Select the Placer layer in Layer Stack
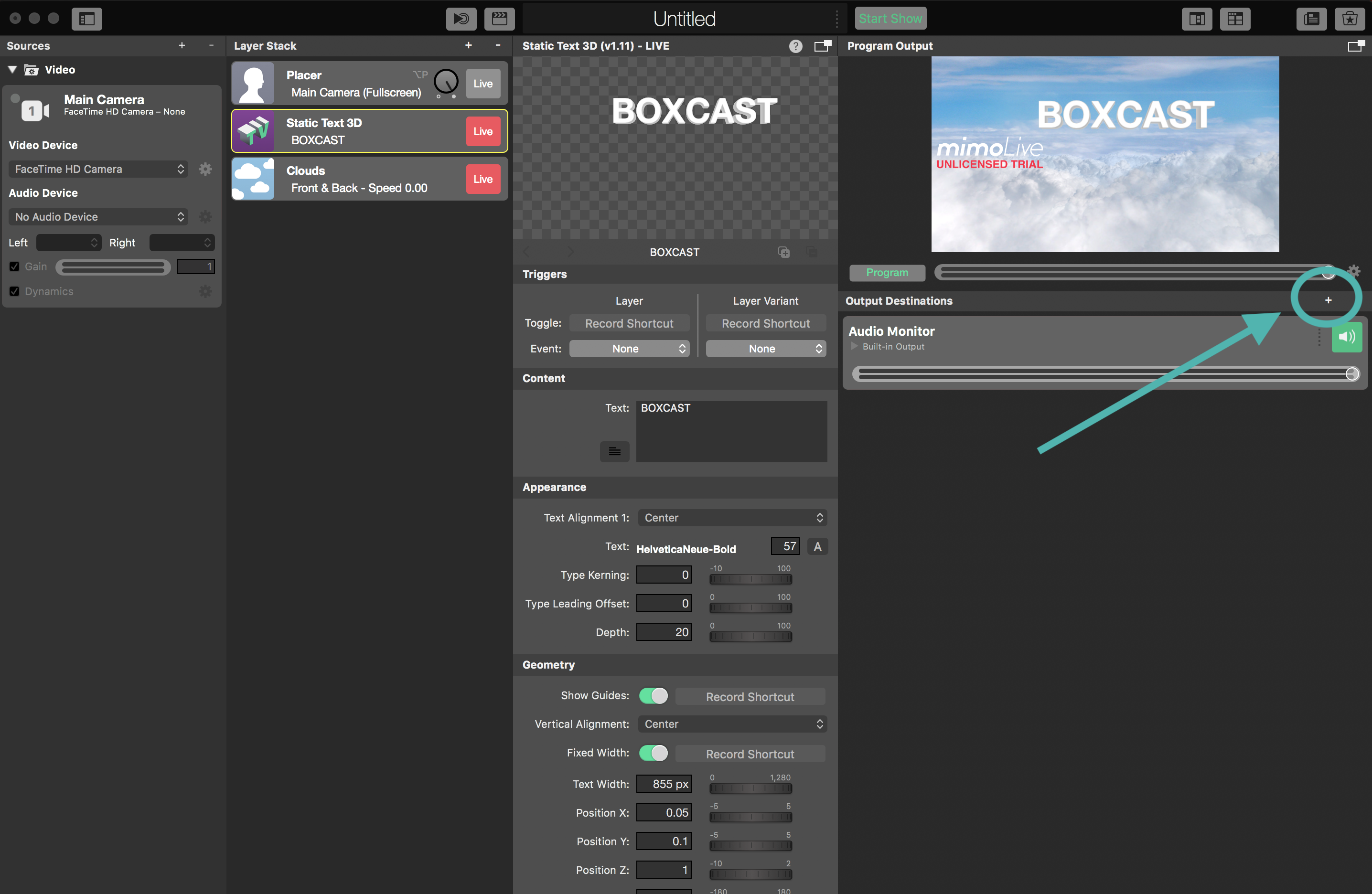The height and width of the screenshot is (894, 1372). pyautogui.click(x=346, y=83)
